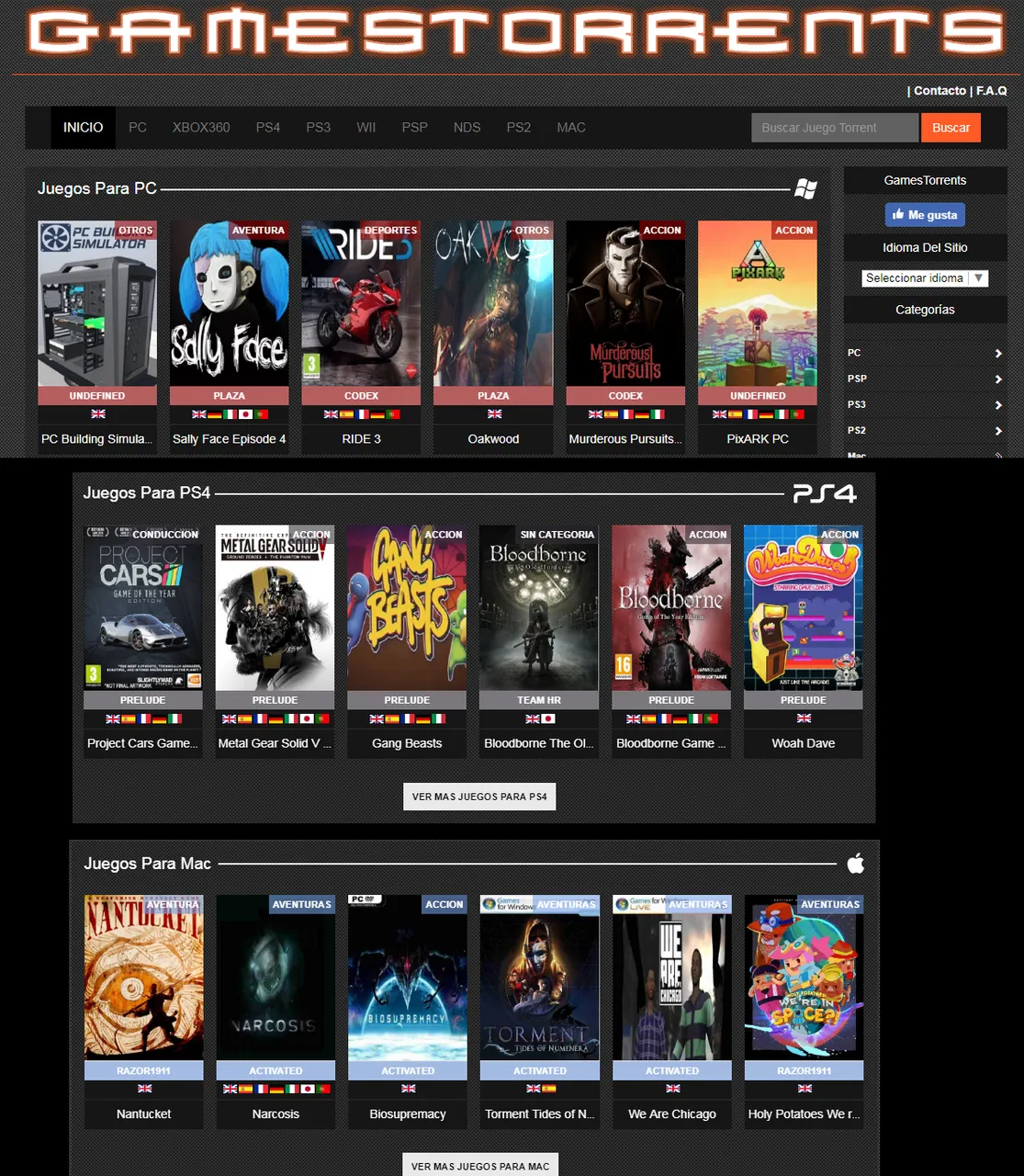1024x1176 pixels.
Task: Open the WII menu item
Action: pyautogui.click(x=366, y=128)
